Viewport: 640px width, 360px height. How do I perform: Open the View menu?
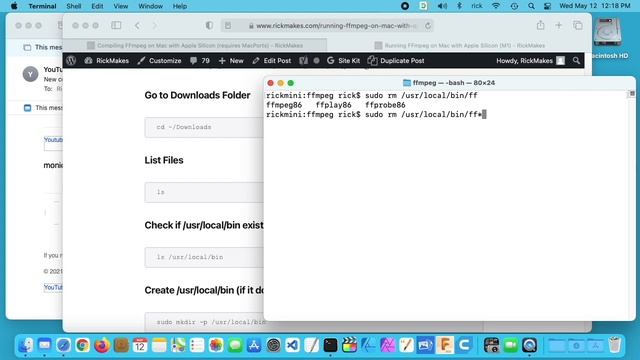tap(120, 6)
